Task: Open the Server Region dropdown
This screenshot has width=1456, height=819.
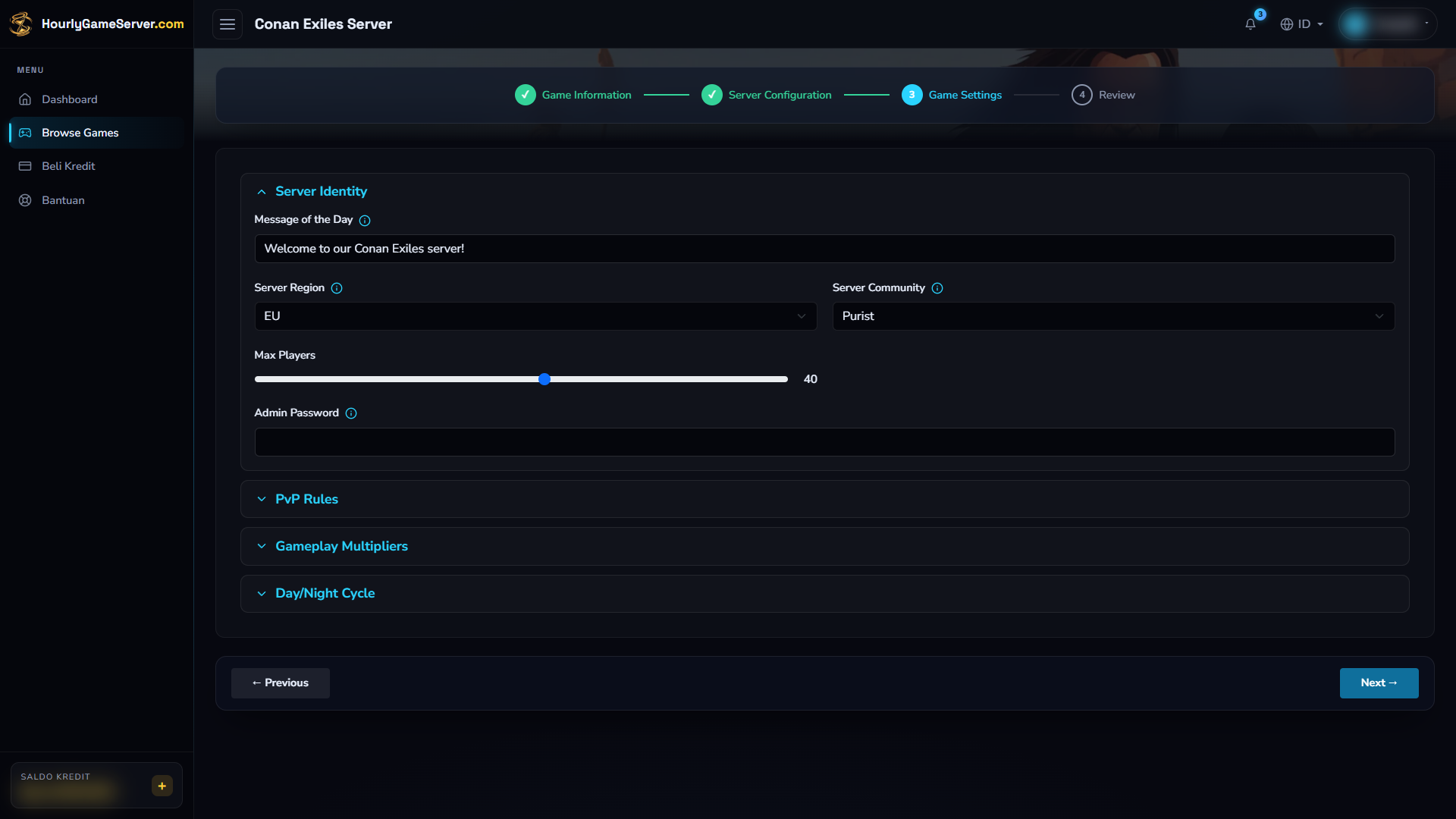Action: [x=535, y=316]
